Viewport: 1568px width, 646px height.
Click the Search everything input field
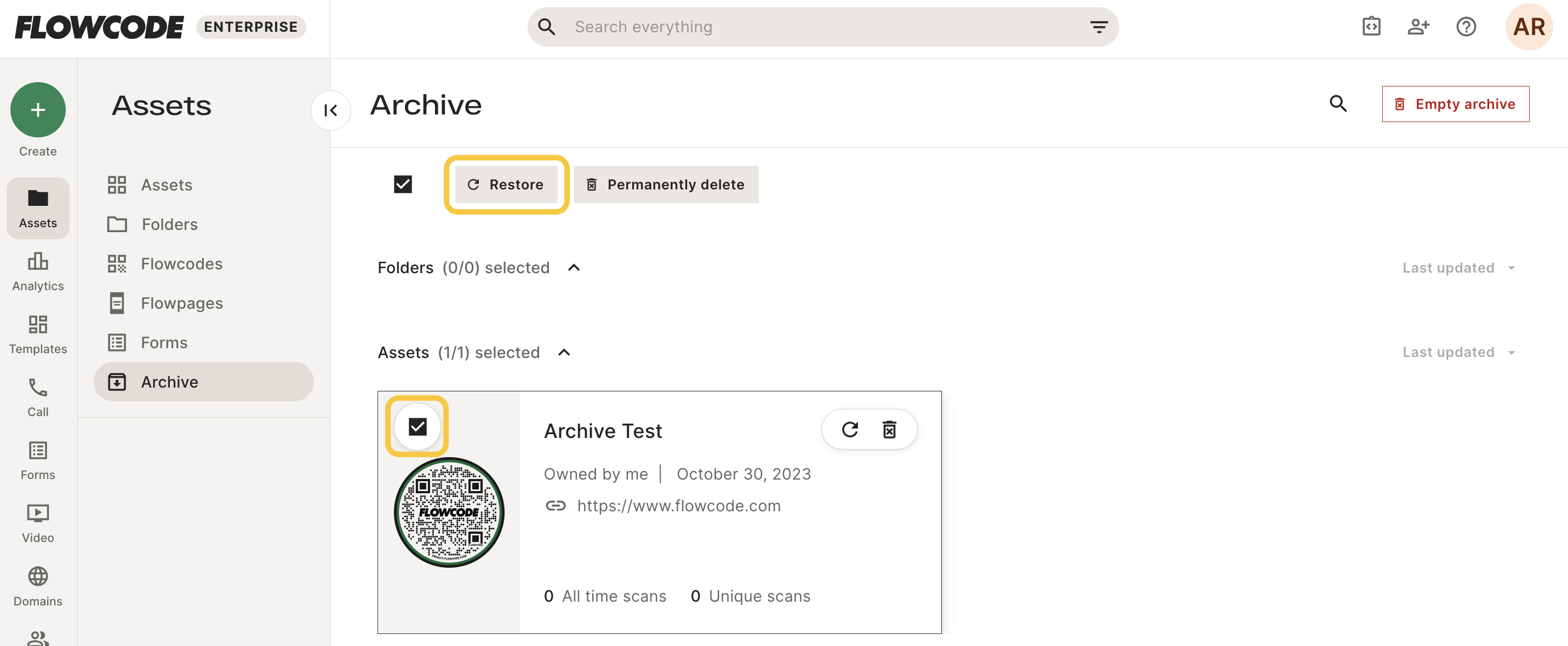[x=823, y=27]
